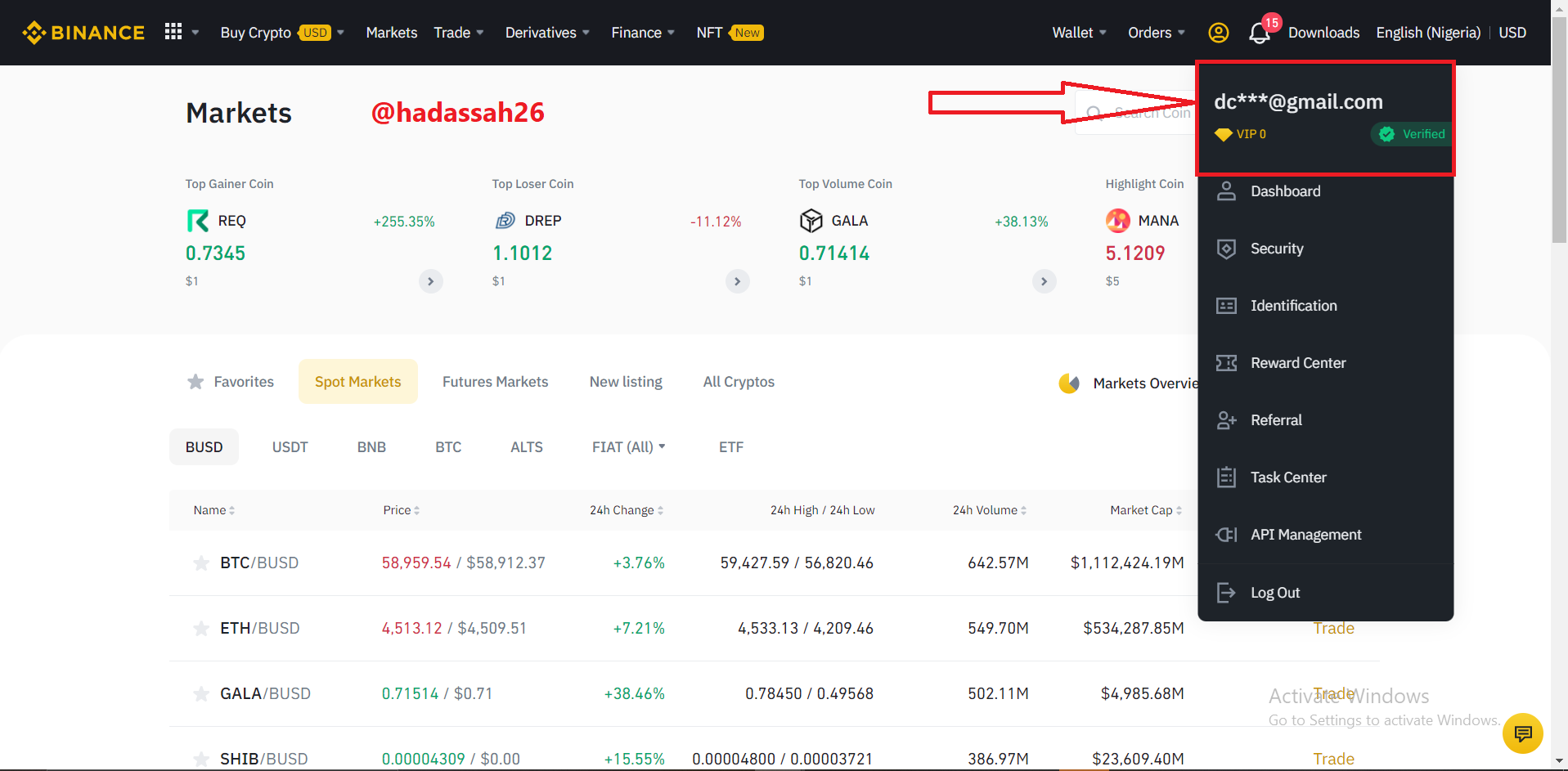Select the BTC quote tab
The height and width of the screenshot is (771, 1568).
448,447
